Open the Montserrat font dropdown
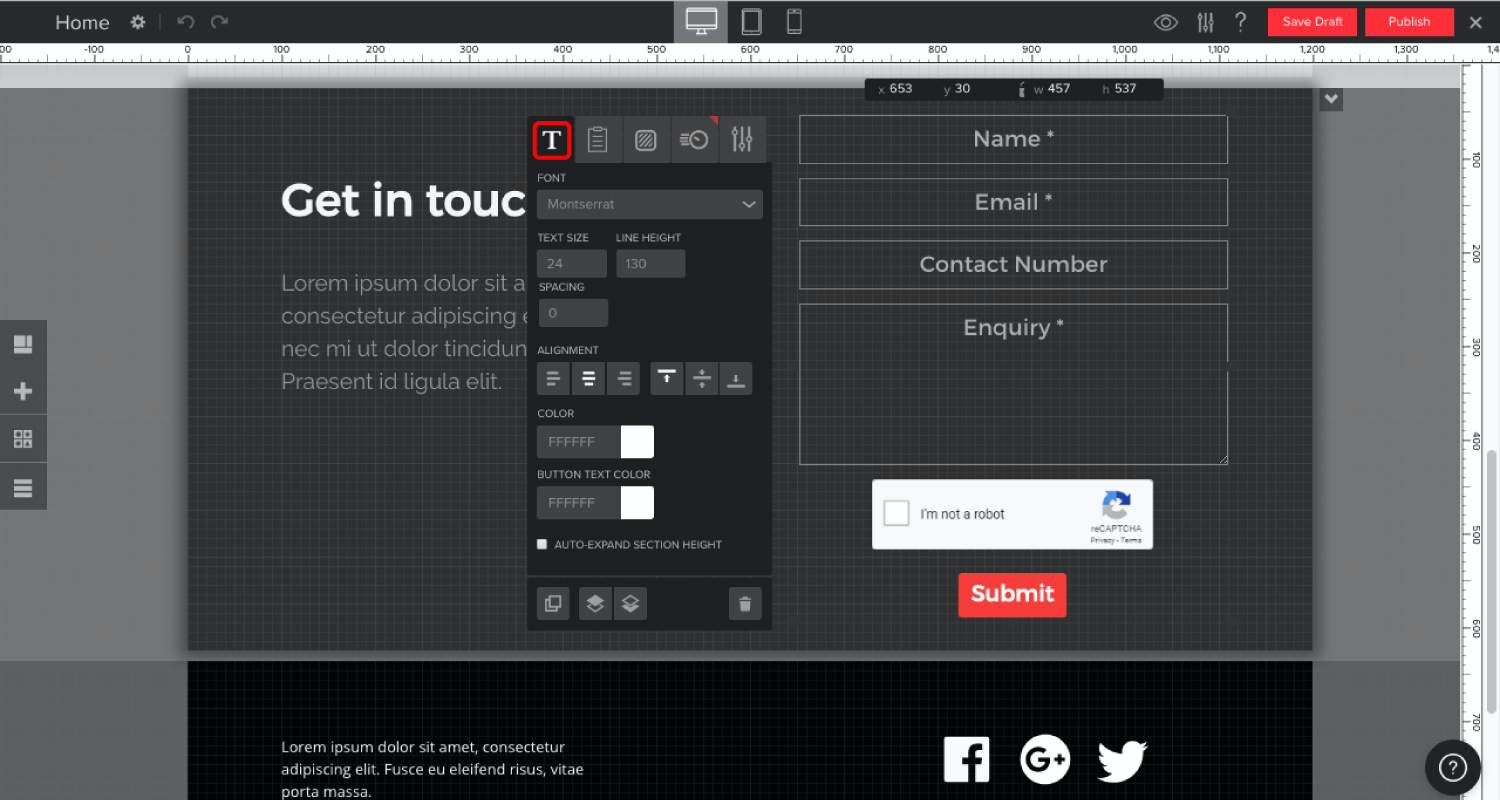The height and width of the screenshot is (800, 1500). [648, 204]
